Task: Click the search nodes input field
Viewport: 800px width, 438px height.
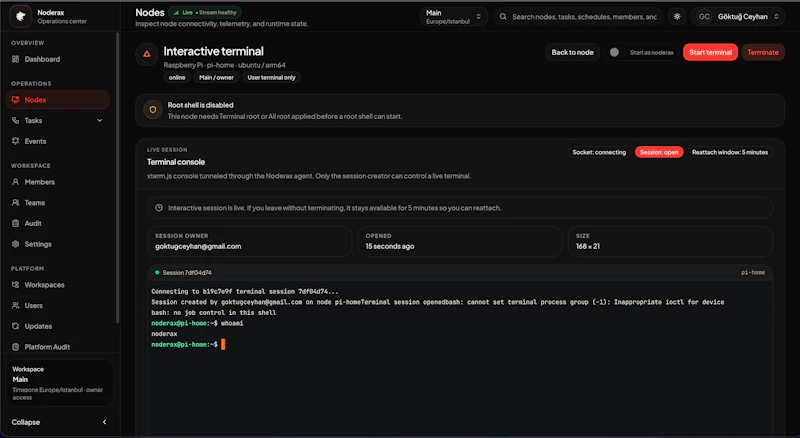Action: (578, 16)
